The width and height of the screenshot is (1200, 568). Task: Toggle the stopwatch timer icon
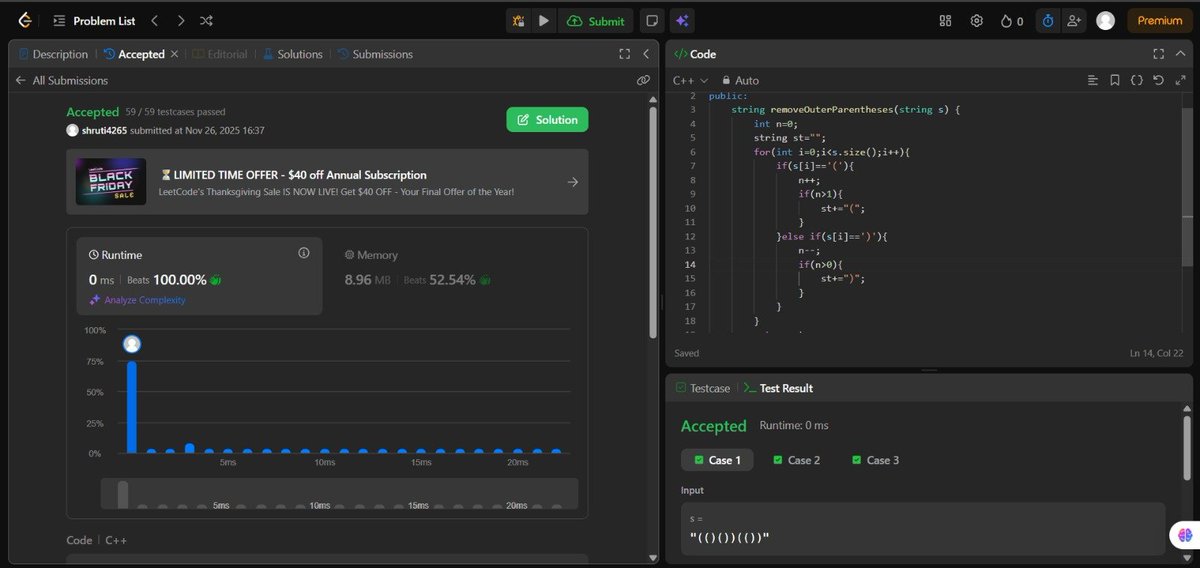click(1047, 20)
